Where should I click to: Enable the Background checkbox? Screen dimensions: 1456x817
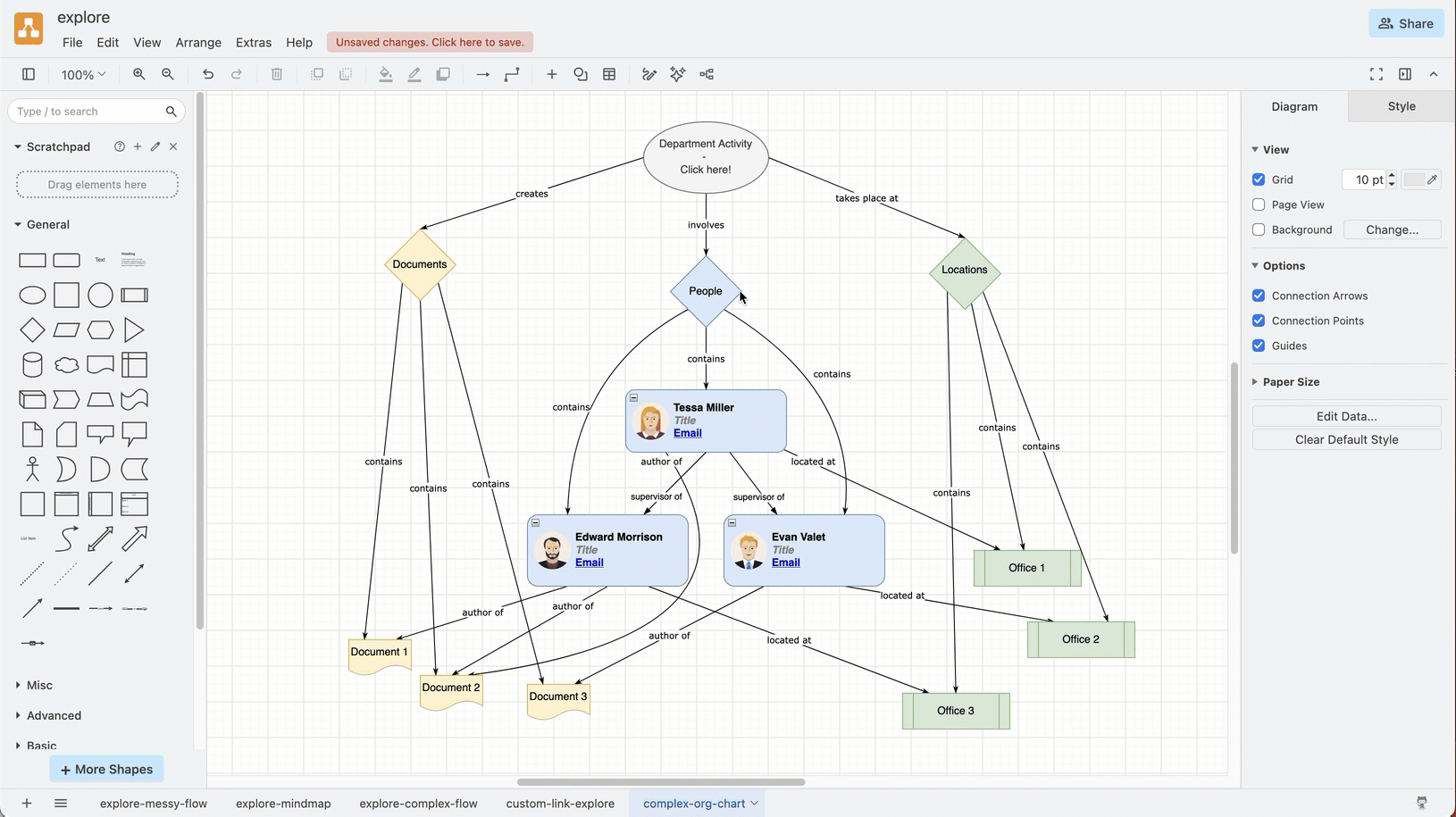(1259, 229)
